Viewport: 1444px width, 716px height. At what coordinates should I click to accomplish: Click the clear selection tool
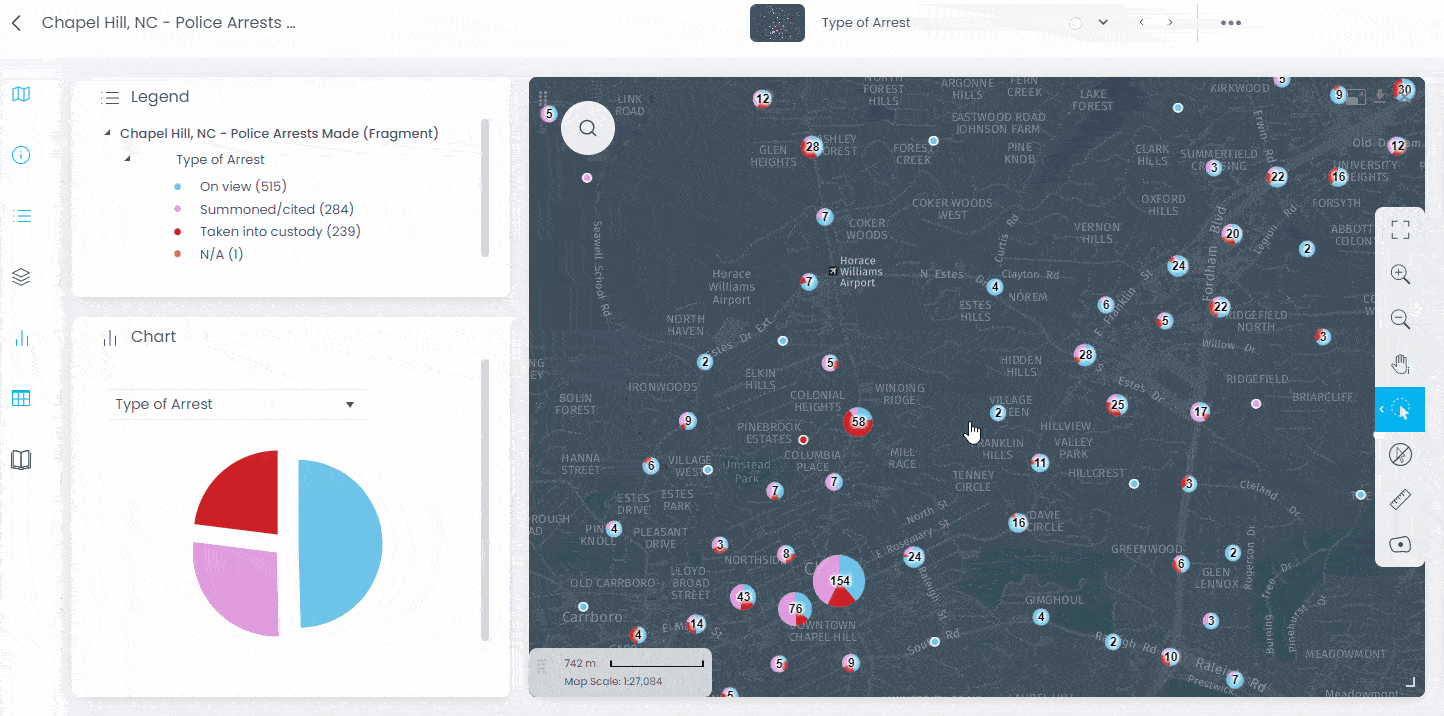pos(1400,455)
